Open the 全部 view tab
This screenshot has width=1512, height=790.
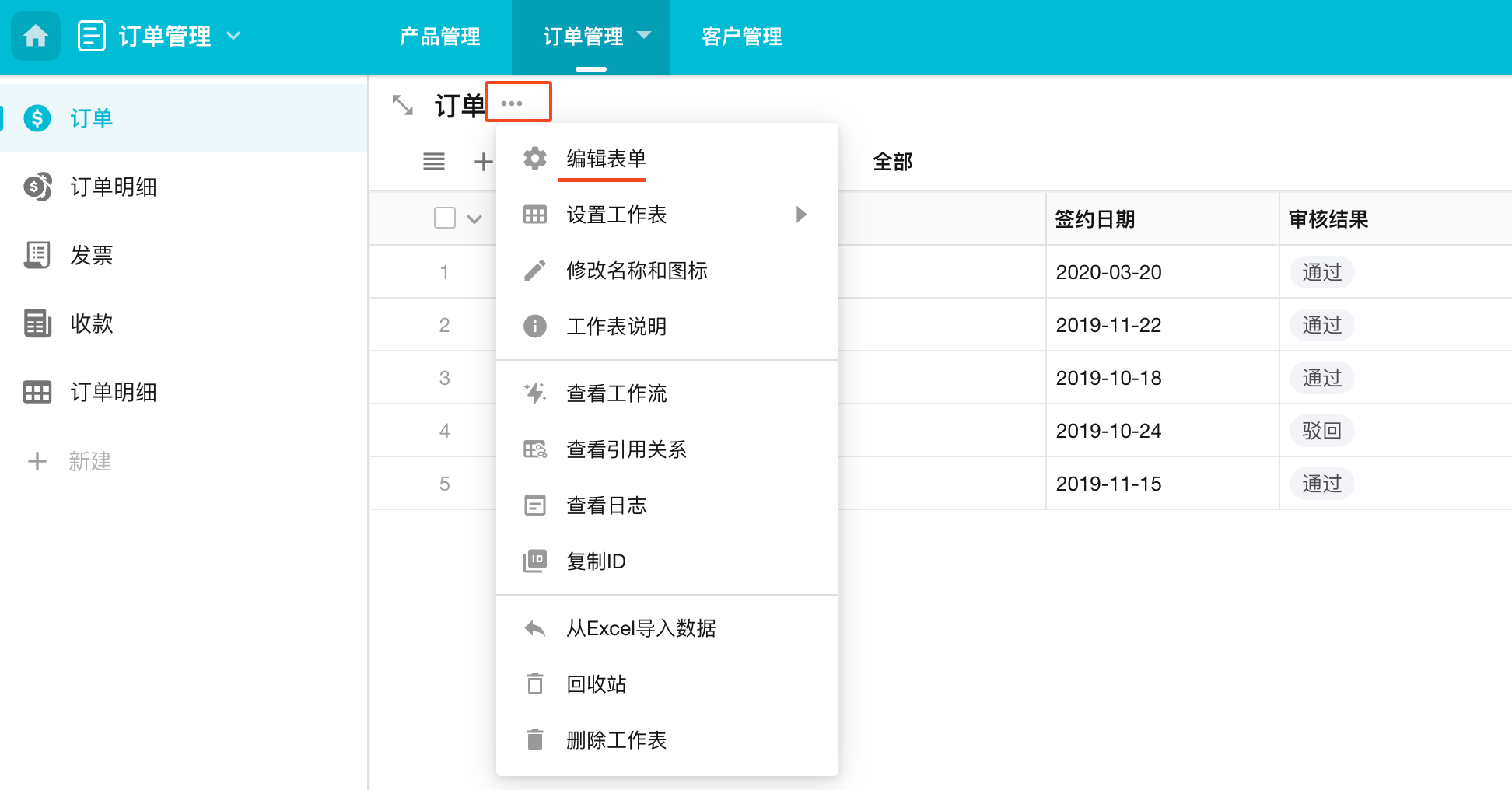tap(892, 162)
